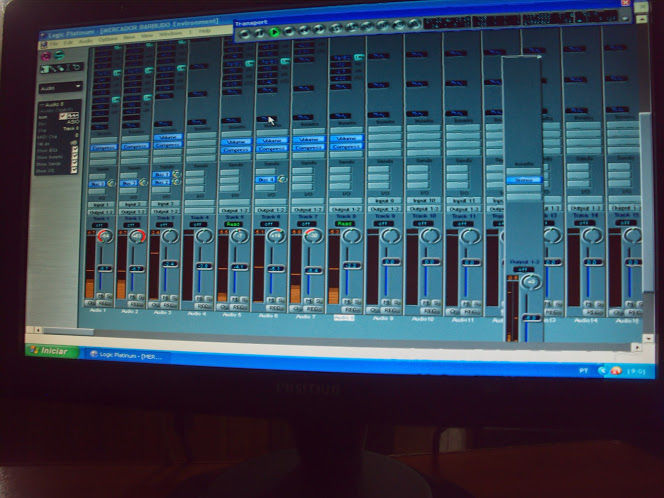664x498 pixels.
Task: Click the mono/stereo format button on the Audio 5 strip
Action: (x=223, y=307)
